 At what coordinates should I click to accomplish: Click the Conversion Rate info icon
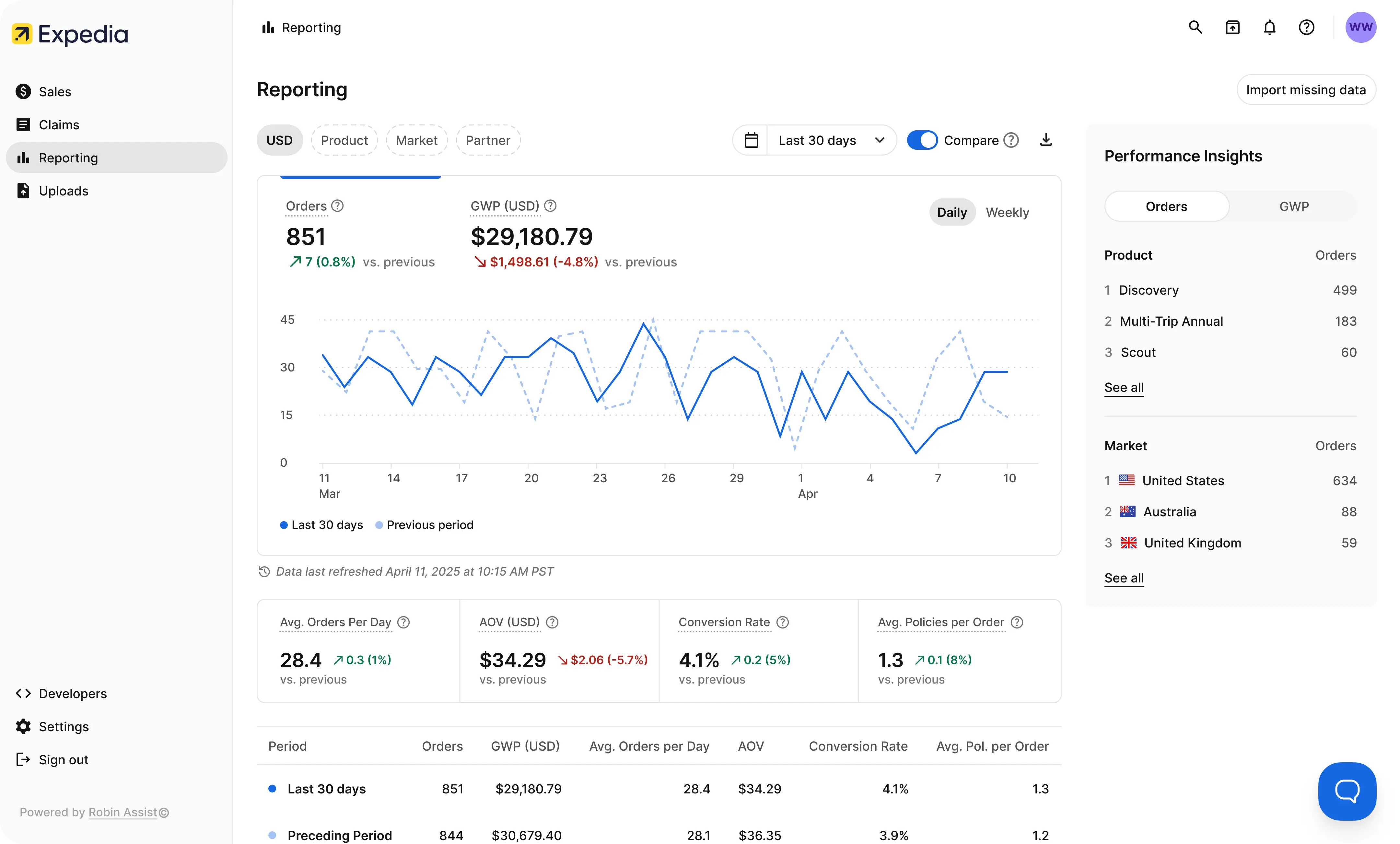782,622
